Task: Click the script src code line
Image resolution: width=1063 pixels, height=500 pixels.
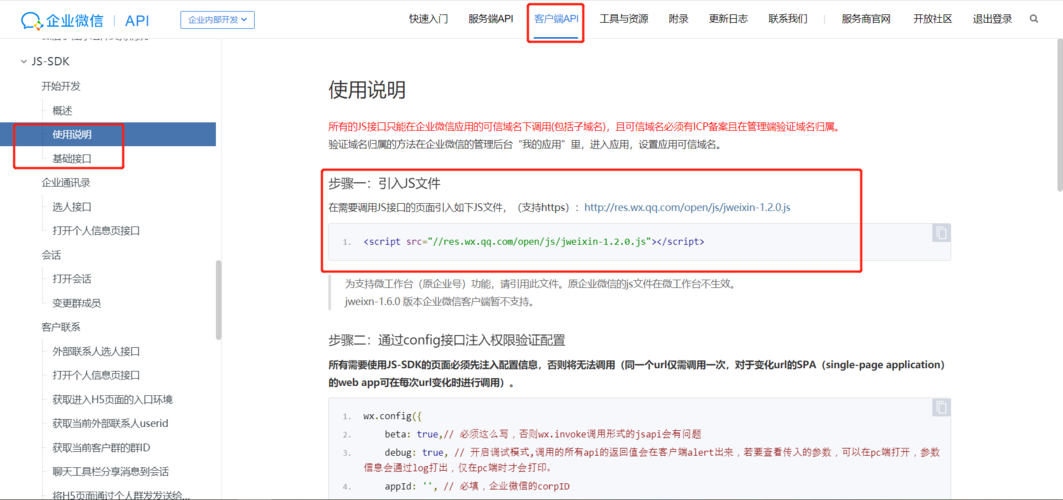Action: [534, 241]
